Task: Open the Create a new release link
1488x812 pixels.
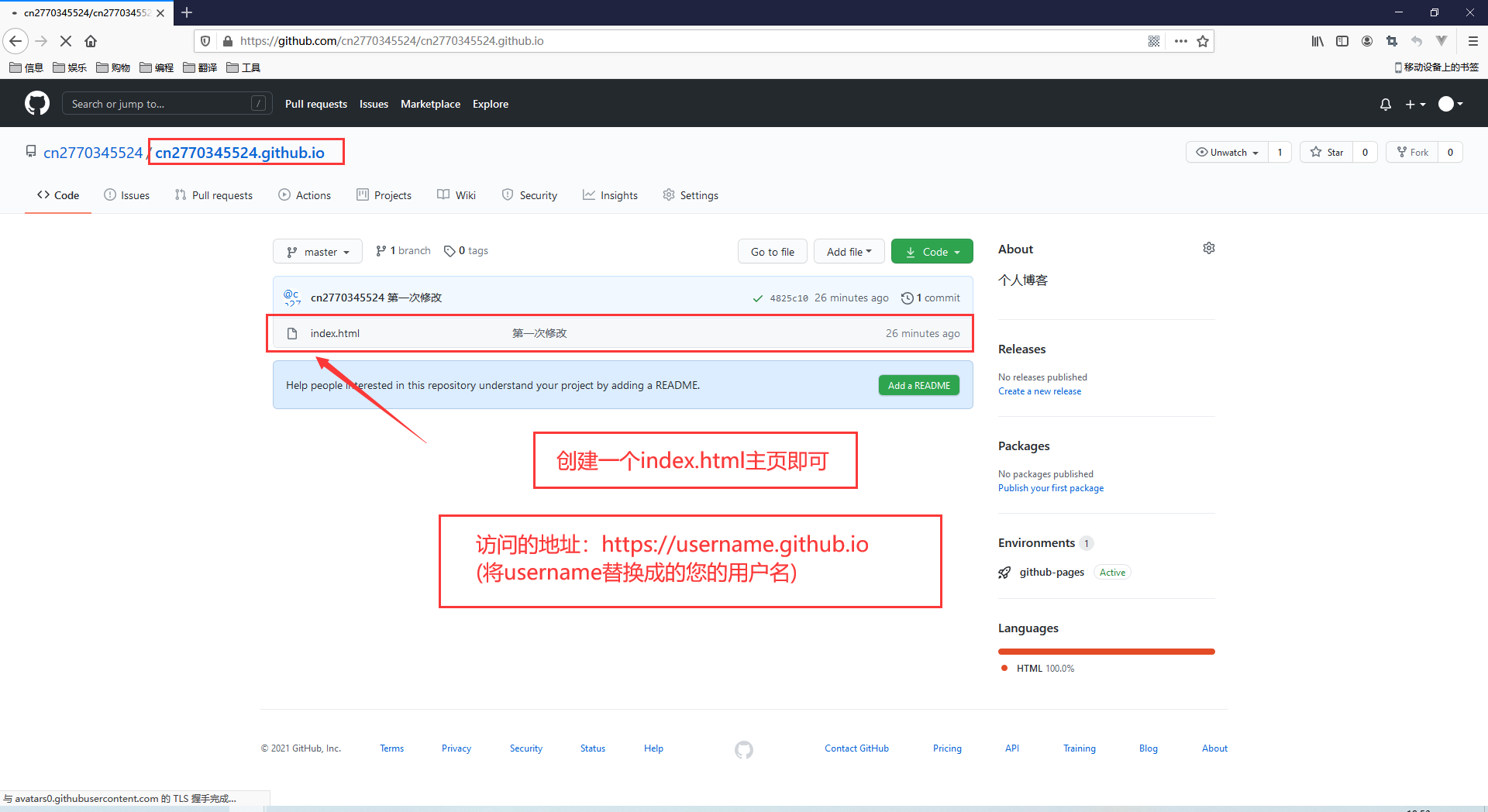Action: (1039, 391)
